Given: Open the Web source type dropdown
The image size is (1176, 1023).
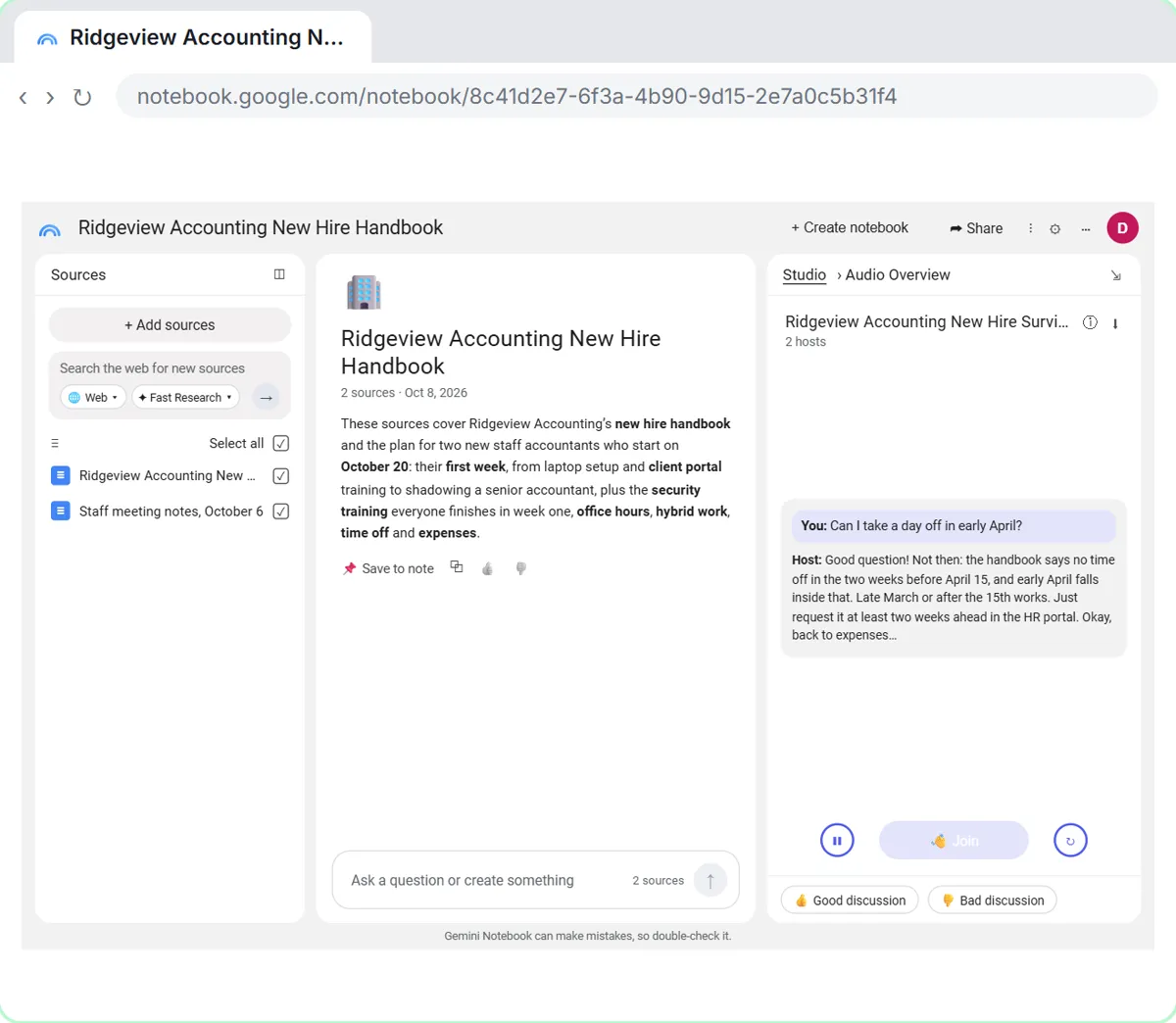Looking at the screenshot, I should (93, 397).
